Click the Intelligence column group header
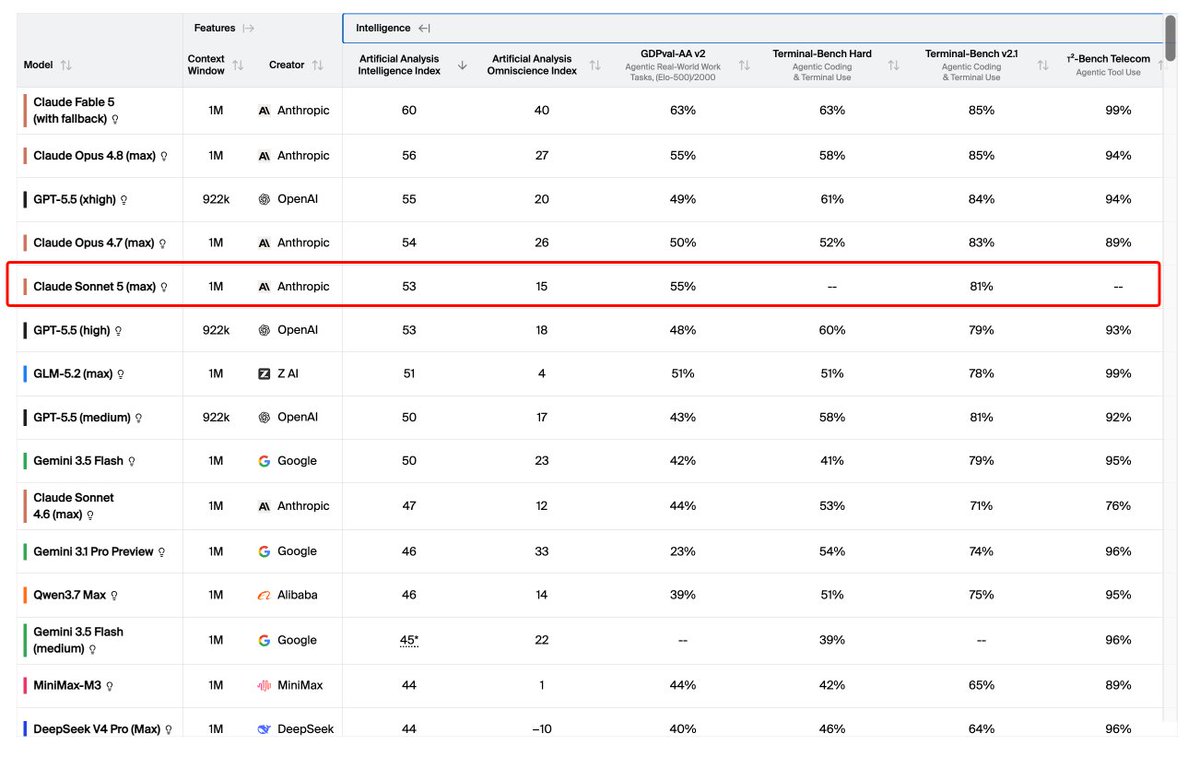1200x757 pixels. tap(384, 28)
